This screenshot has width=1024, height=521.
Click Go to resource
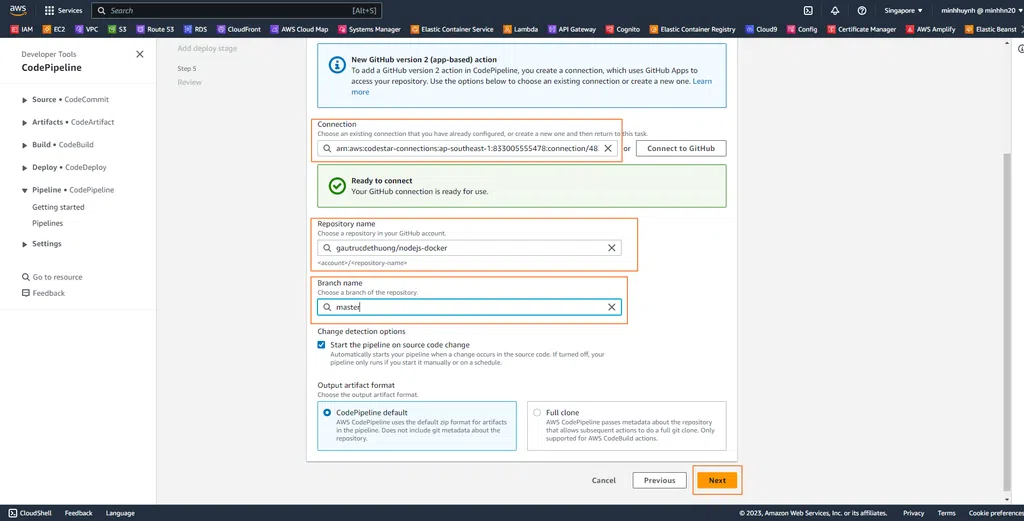point(52,277)
